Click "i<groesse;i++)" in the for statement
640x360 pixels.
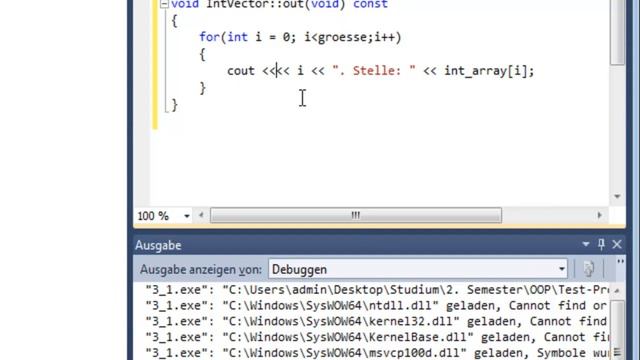click(353, 37)
